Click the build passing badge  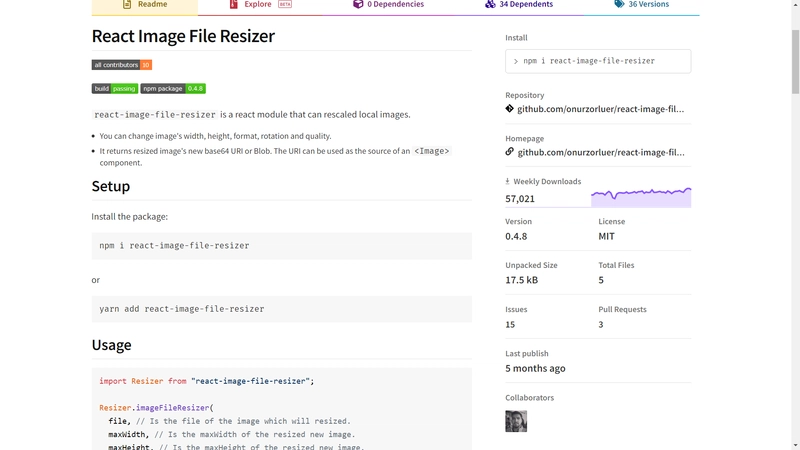[x=115, y=88]
